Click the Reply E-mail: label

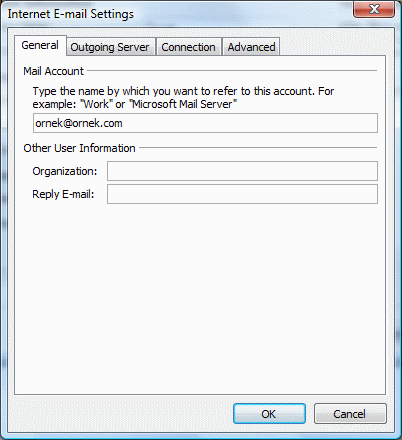coord(63,194)
